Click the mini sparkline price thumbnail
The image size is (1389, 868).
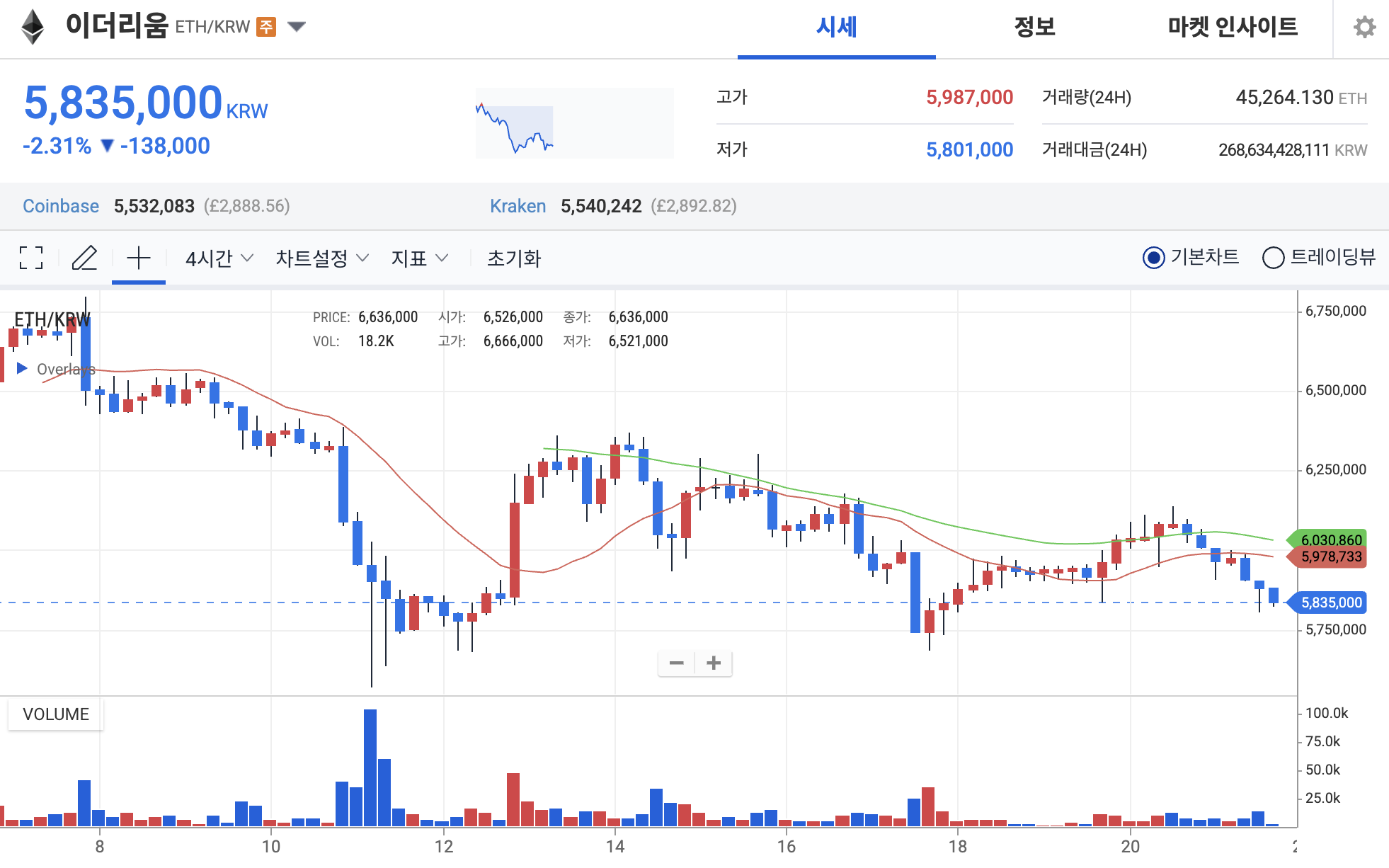pyautogui.click(x=574, y=122)
